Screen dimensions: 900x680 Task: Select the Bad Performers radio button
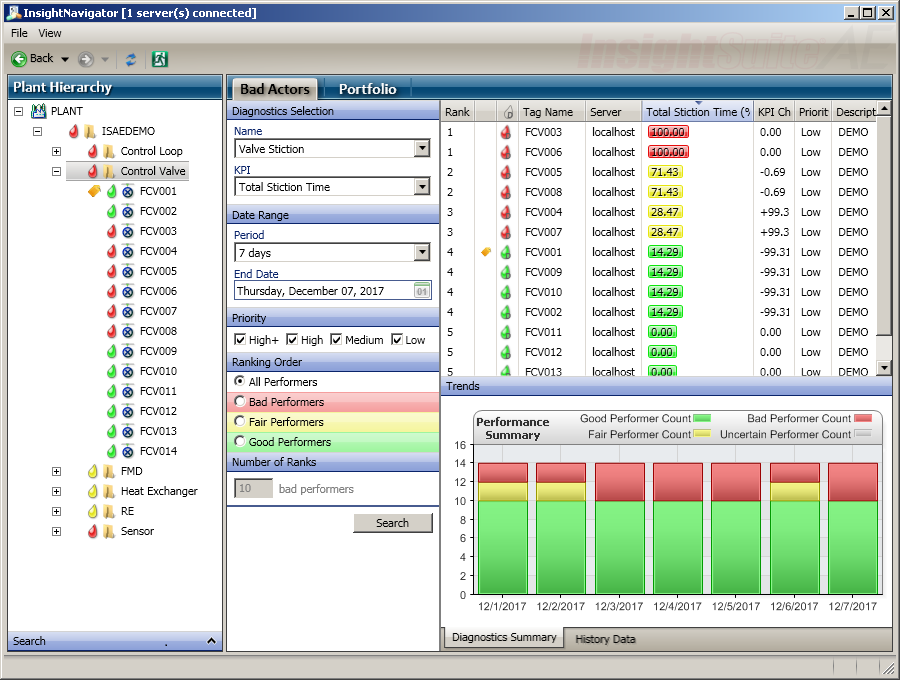239,402
